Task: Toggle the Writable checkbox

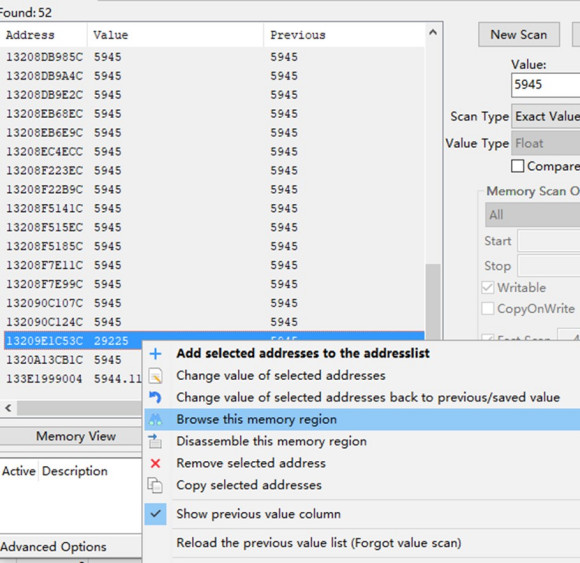Action: pos(488,287)
